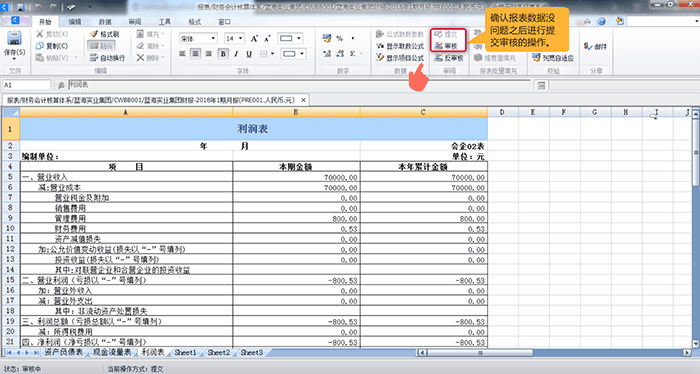Click the 反审核 un-audit button

[449, 58]
